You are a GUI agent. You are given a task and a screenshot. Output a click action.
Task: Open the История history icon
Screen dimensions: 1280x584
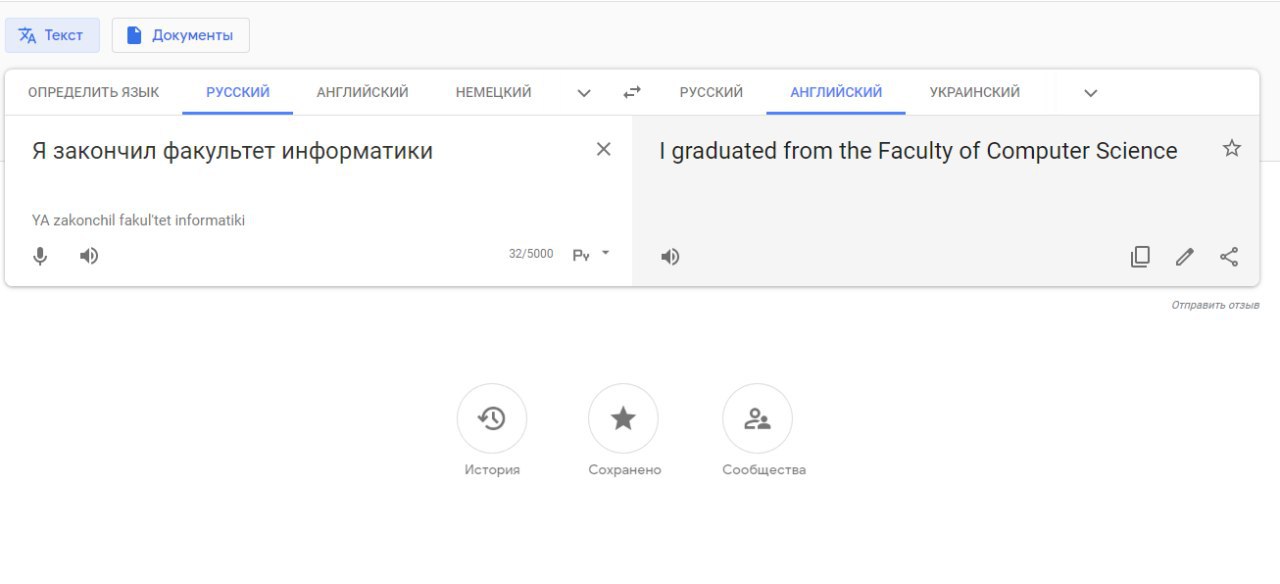(x=492, y=418)
